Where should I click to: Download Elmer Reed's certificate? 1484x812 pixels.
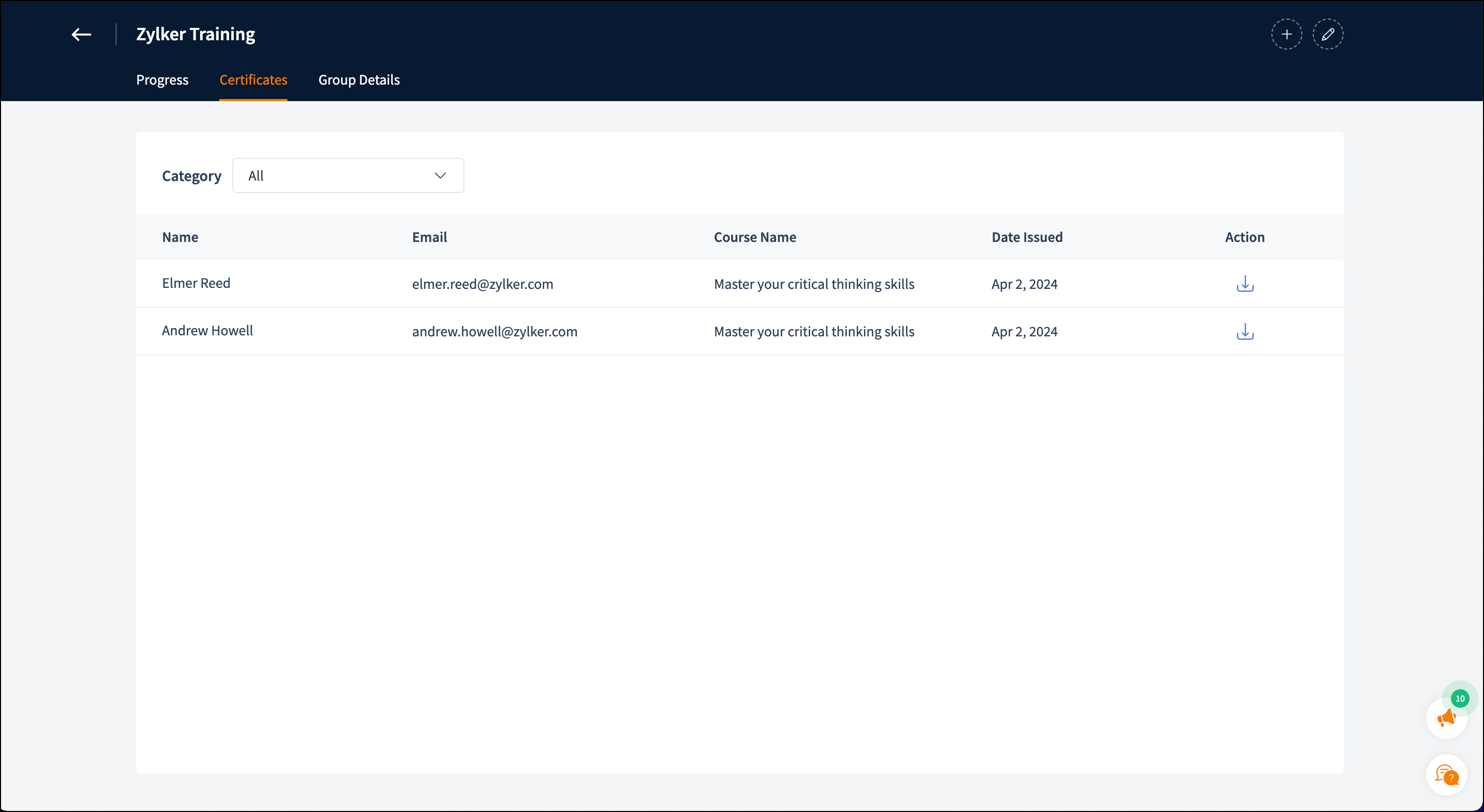(1245, 284)
